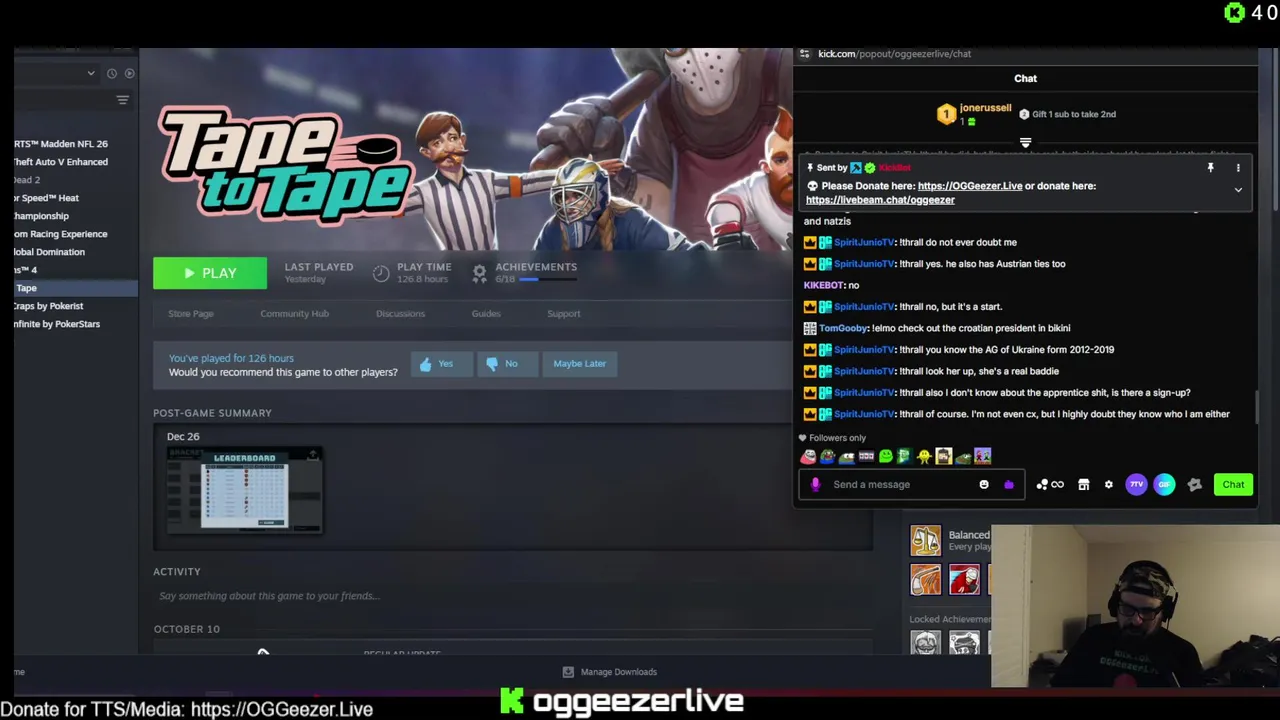Click jonerussell top gifter entry

974,114
